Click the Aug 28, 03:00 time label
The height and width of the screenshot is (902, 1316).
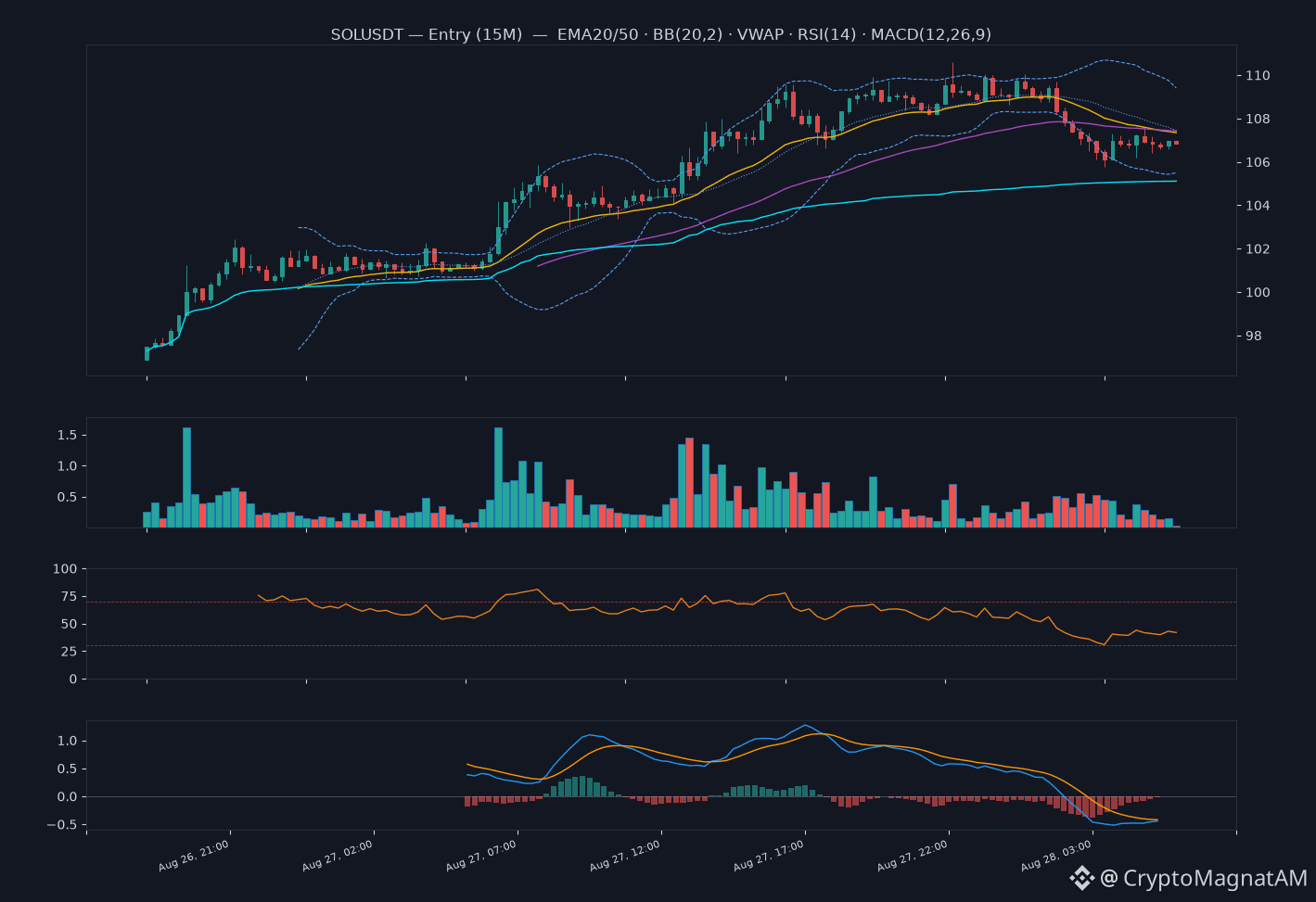(1056, 856)
